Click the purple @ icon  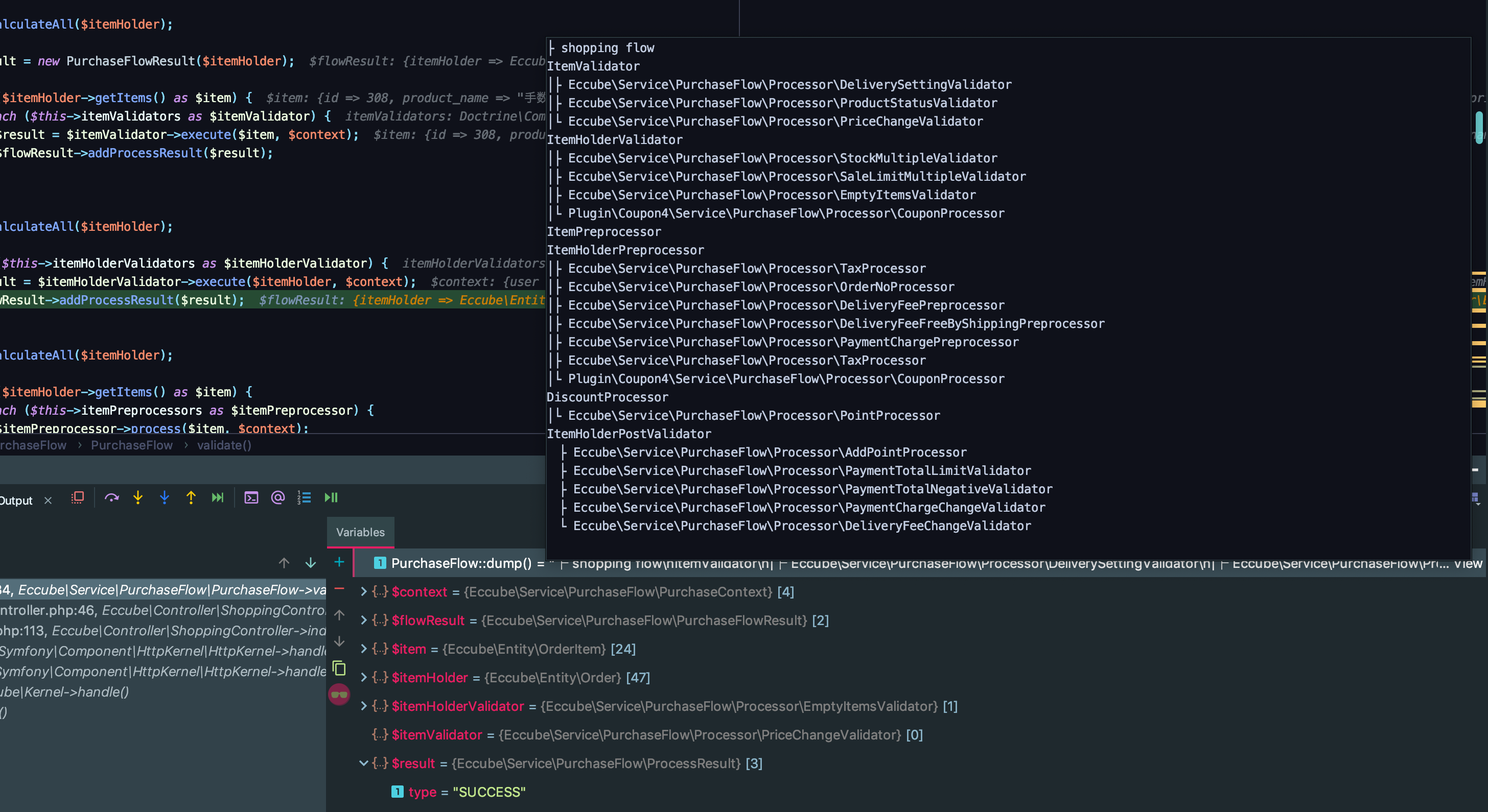(278, 497)
